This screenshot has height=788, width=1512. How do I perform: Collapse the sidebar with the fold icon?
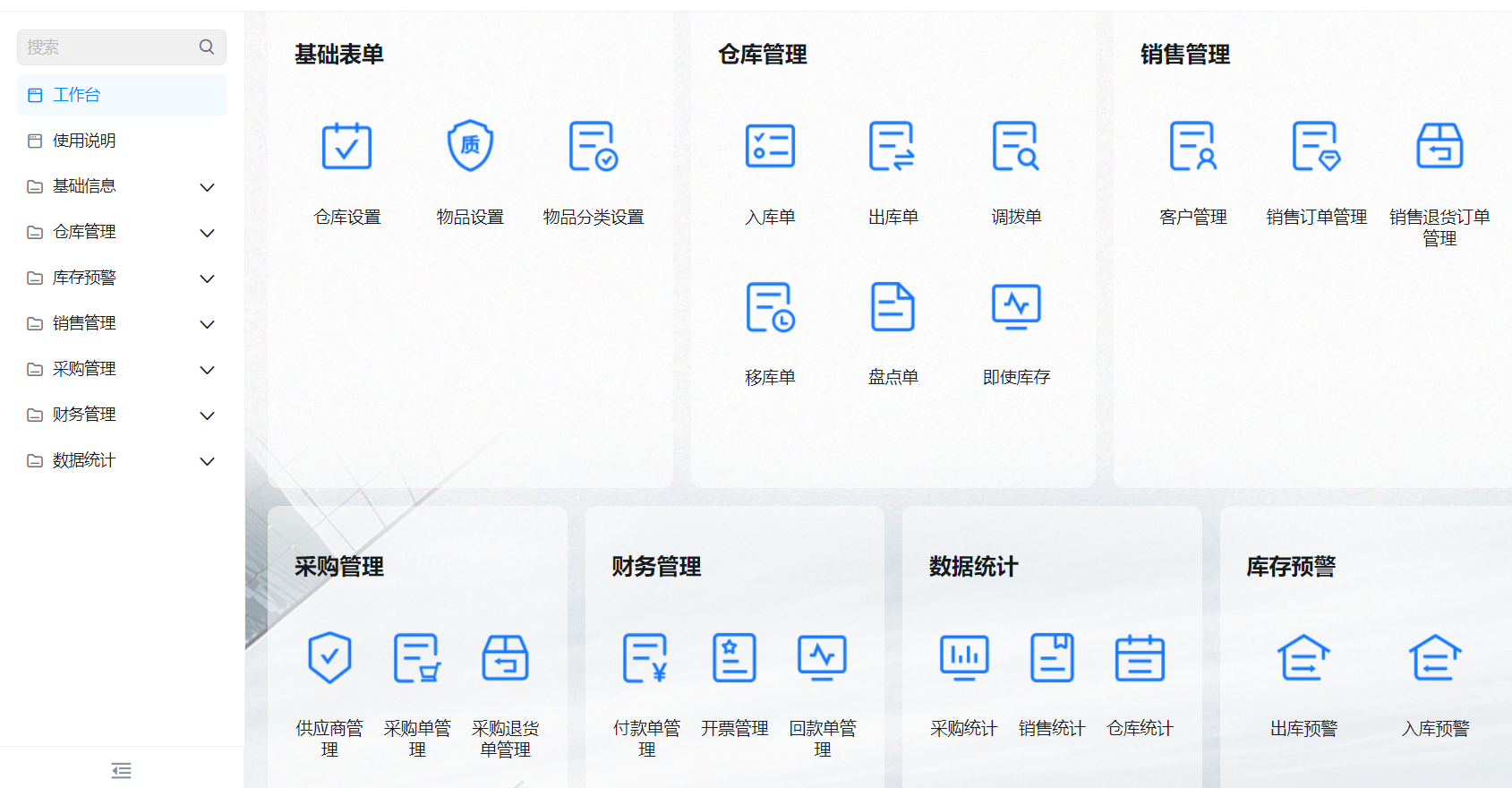(x=122, y=770)
